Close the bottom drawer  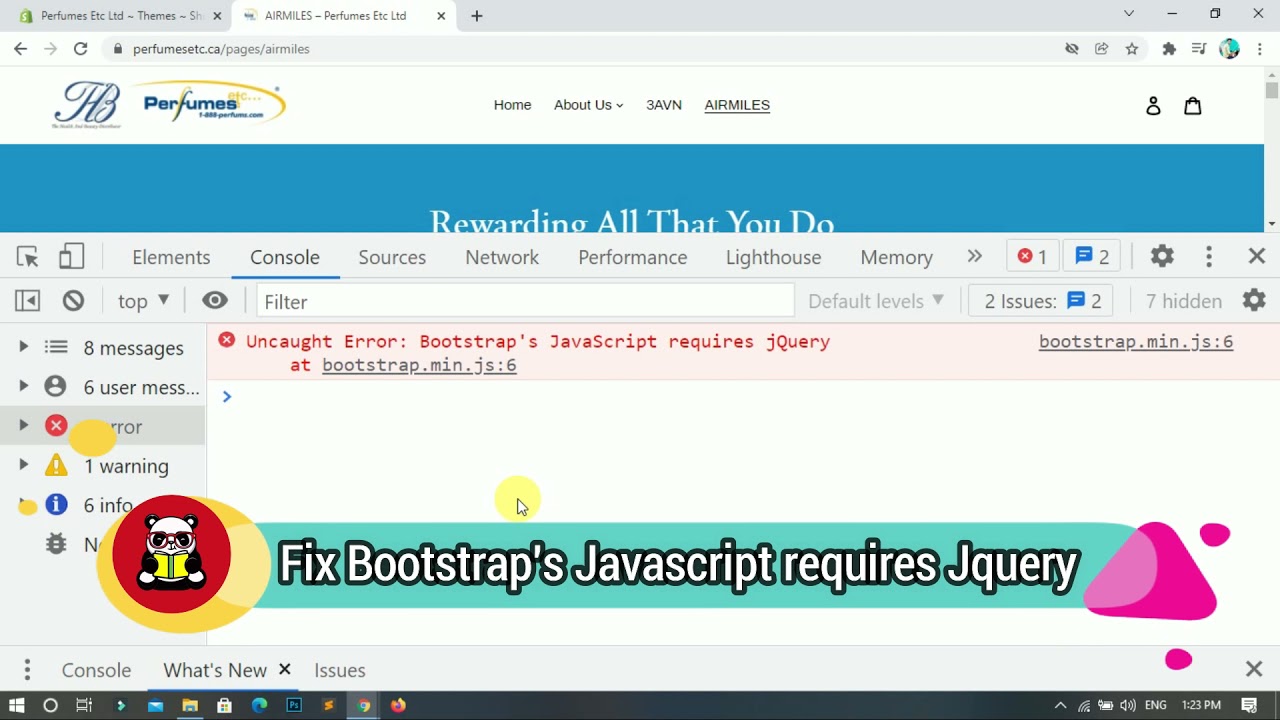1254,668
